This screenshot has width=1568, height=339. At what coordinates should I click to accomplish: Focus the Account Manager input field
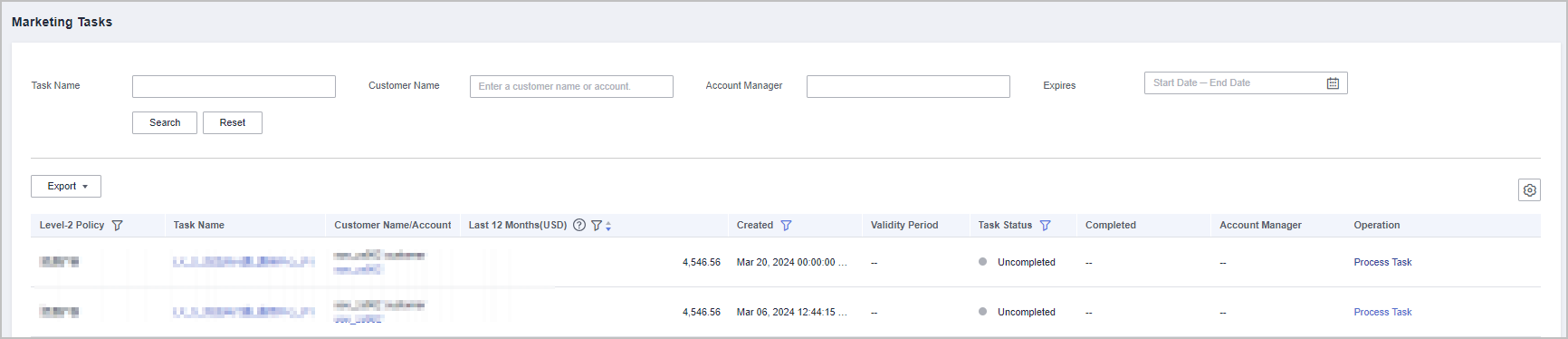click(908, 86)
